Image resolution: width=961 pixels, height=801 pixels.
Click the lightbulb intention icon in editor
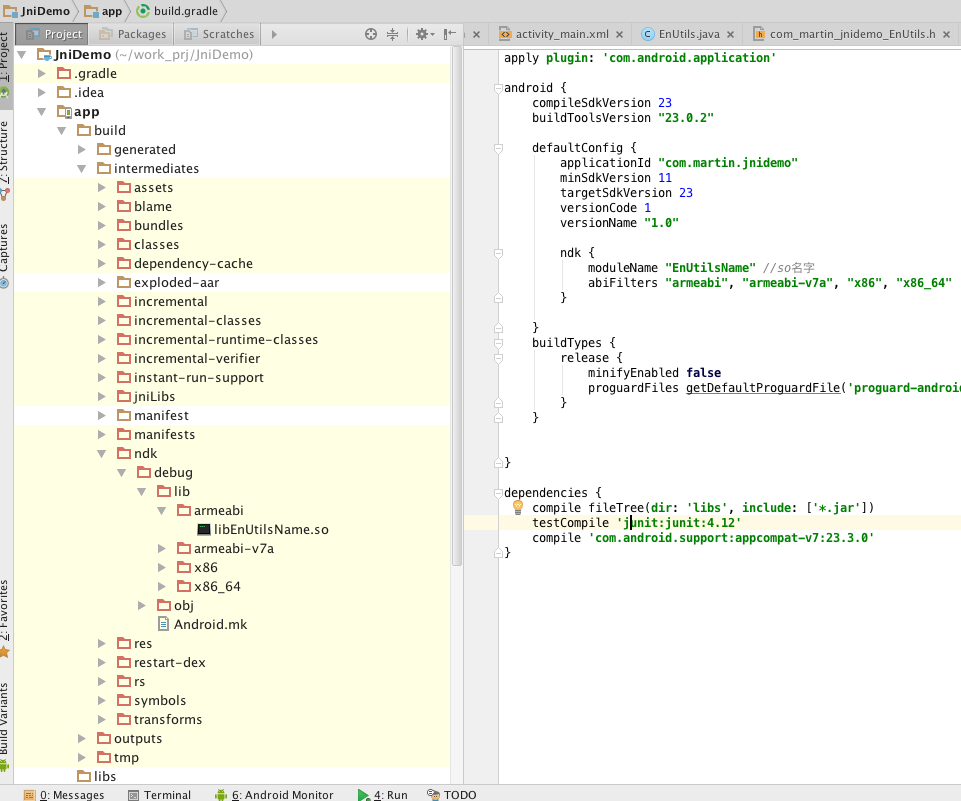[x=518, y=507]
